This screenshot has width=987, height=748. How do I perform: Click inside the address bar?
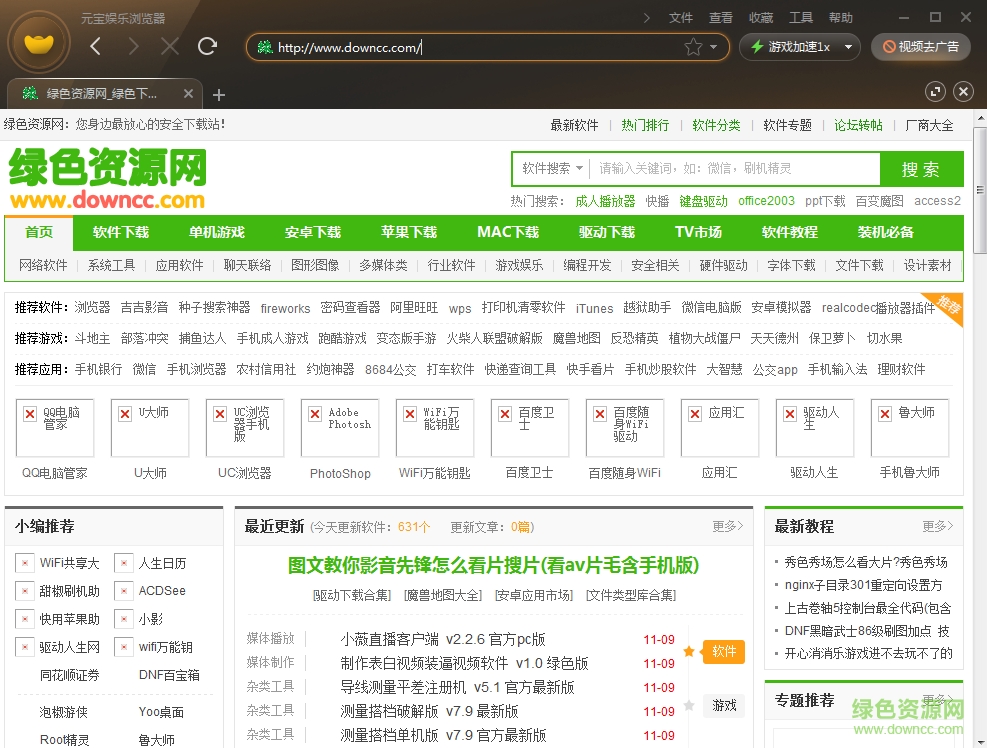click(x=450, y=46)
